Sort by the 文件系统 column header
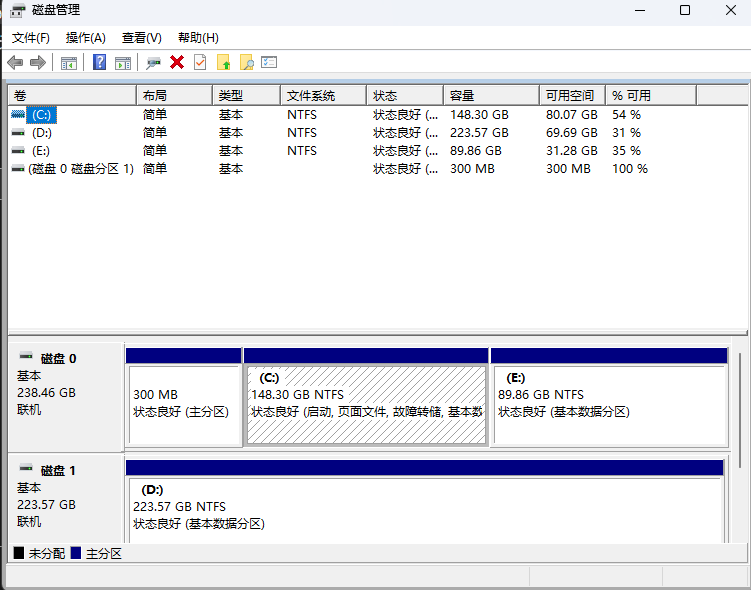Screen dimensions: 751x590 coord(324,95)
